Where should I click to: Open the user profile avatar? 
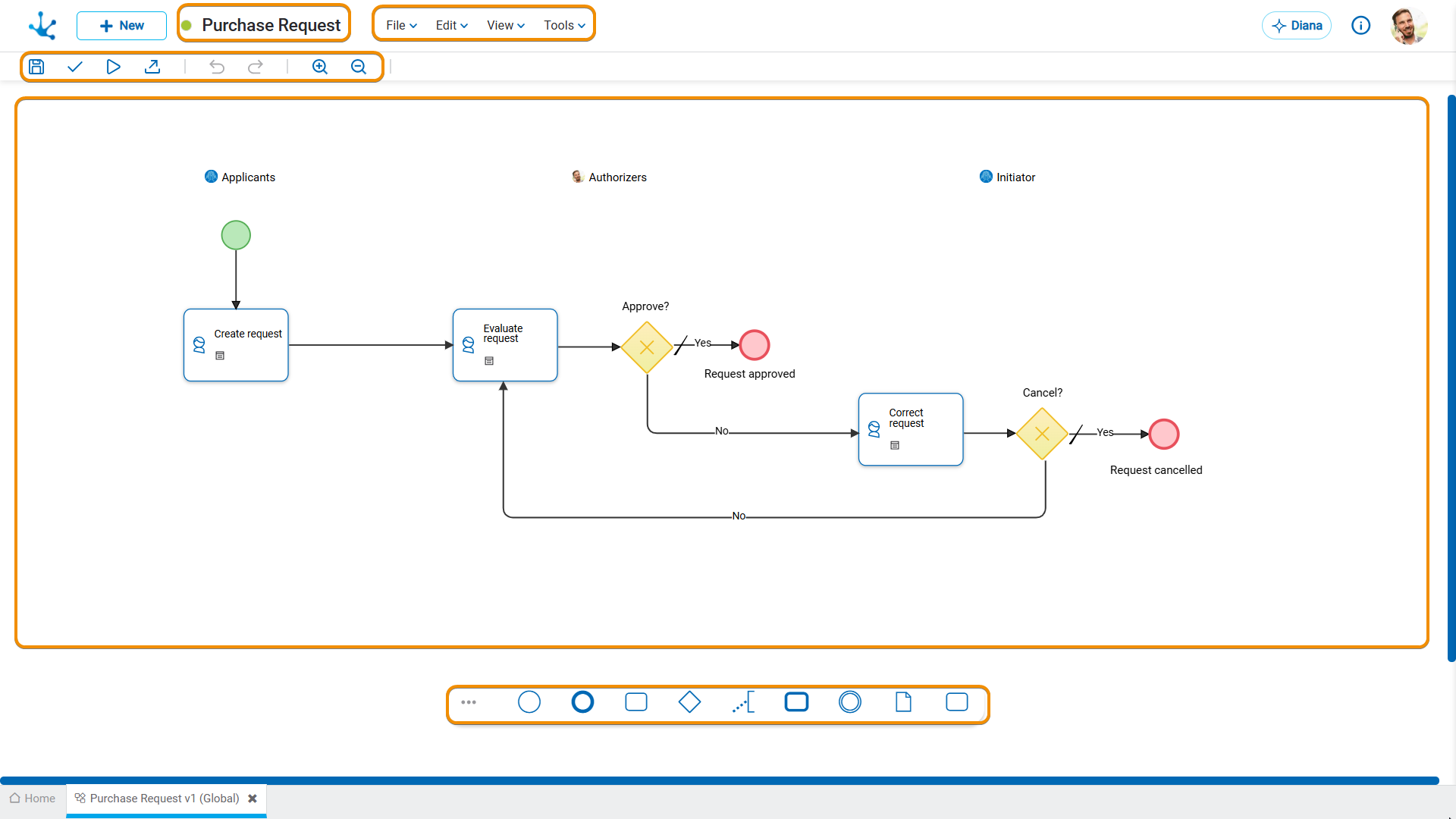[x=1409, y=26]
